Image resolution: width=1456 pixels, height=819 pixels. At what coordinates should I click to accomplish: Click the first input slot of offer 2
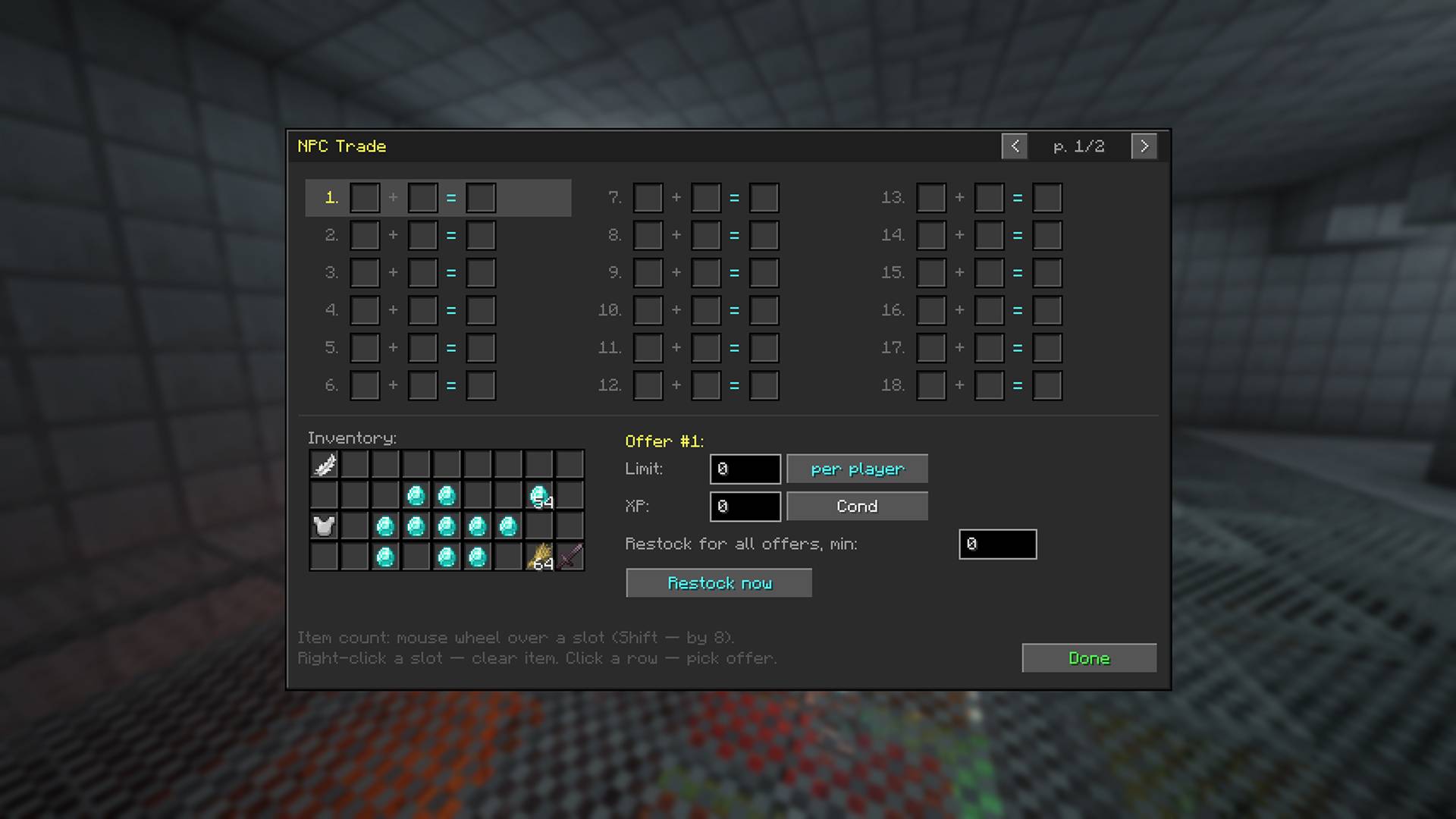click(365, 235)
